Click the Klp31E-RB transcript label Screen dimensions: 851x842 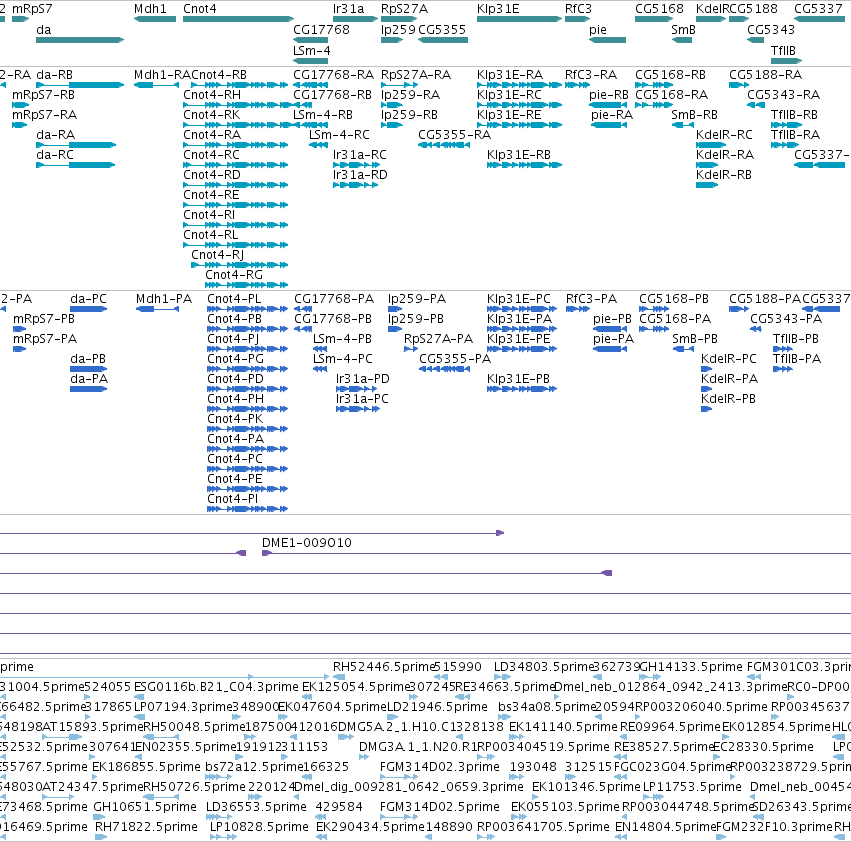point(519,155)
